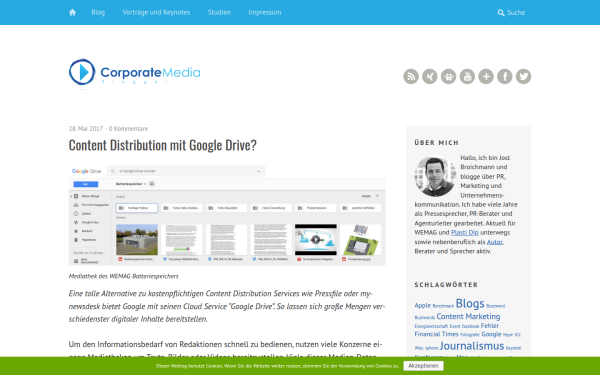
Task: Open the Twitter profile icon
Action: point(523,76)
